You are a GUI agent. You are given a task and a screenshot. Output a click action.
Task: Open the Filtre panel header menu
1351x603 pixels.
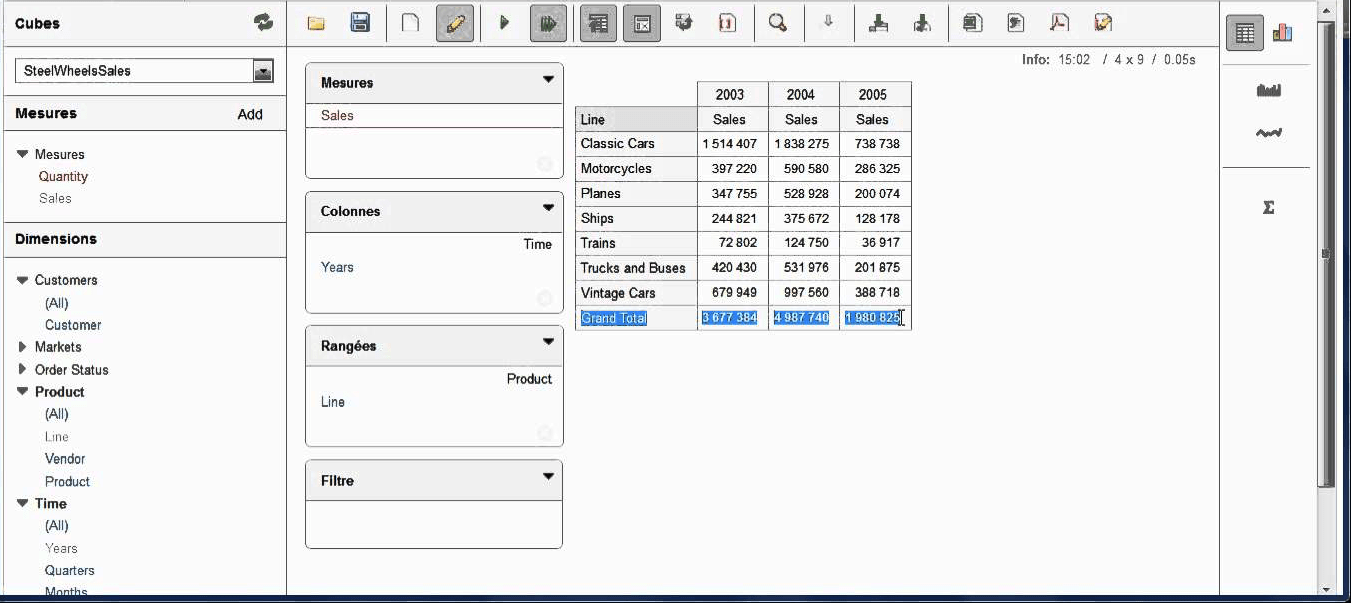click(x=546, y=478)
